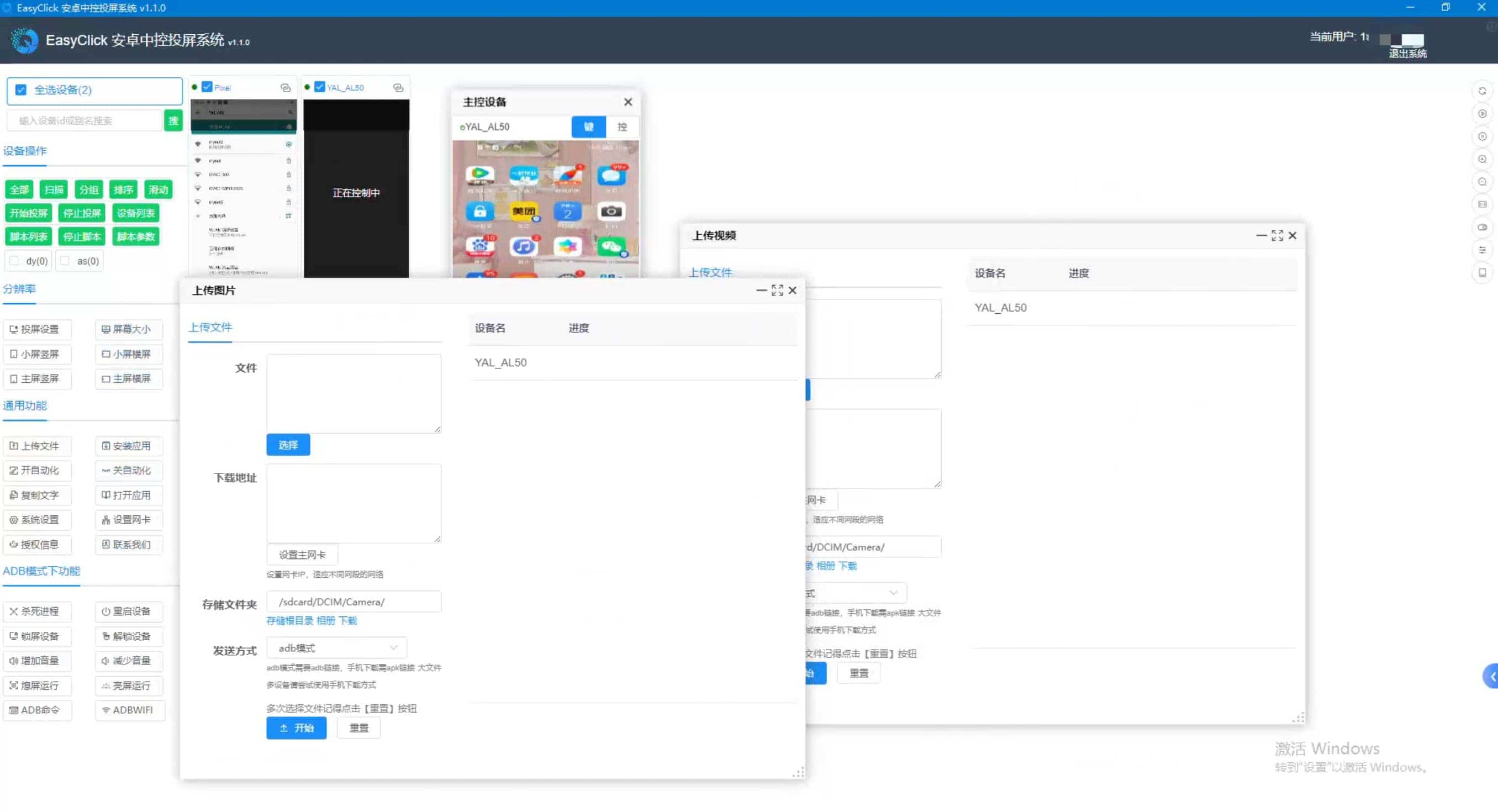Select the 上传文件 tab in 上传图片 dialog
1498x812 pixels.
[210, 328]
